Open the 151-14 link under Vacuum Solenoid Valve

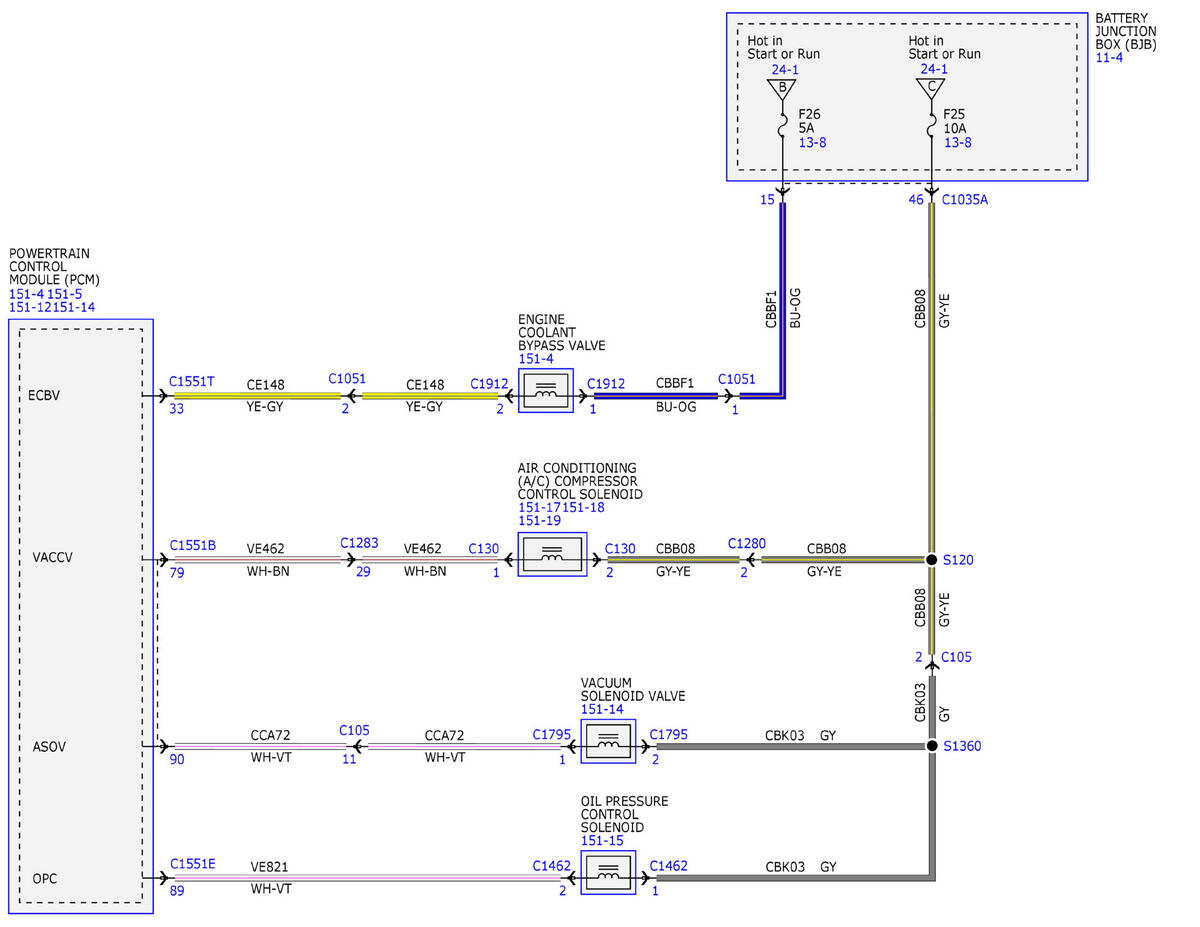tap(602, 709)
